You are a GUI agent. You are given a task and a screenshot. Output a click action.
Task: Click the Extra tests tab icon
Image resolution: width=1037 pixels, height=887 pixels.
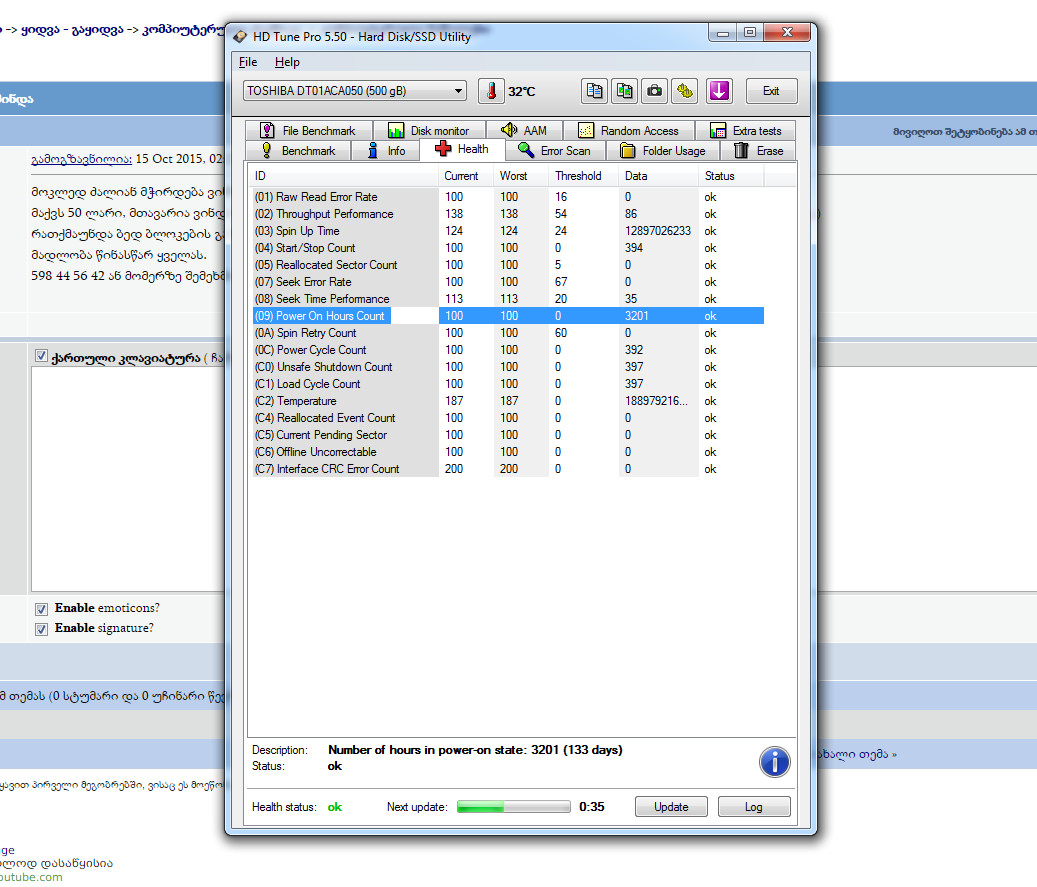(718, 130)
